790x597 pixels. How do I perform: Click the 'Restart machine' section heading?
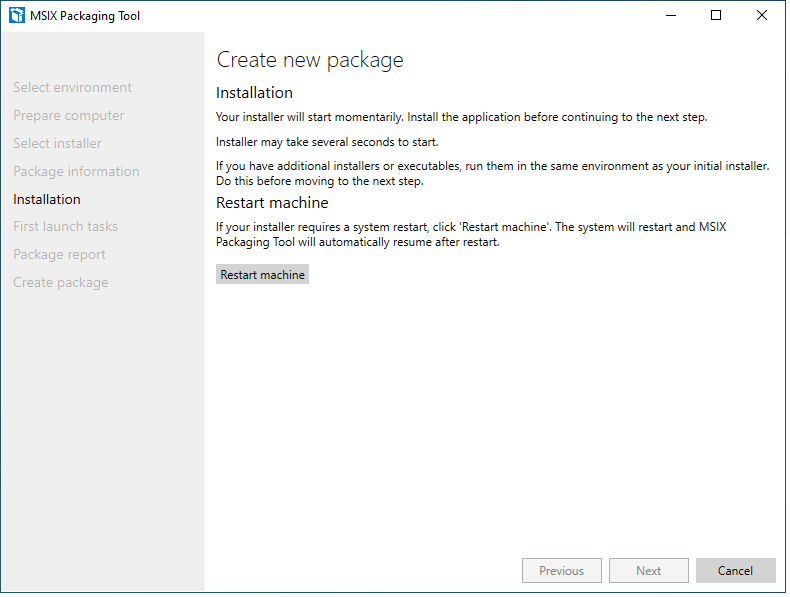tap(273, 204)
